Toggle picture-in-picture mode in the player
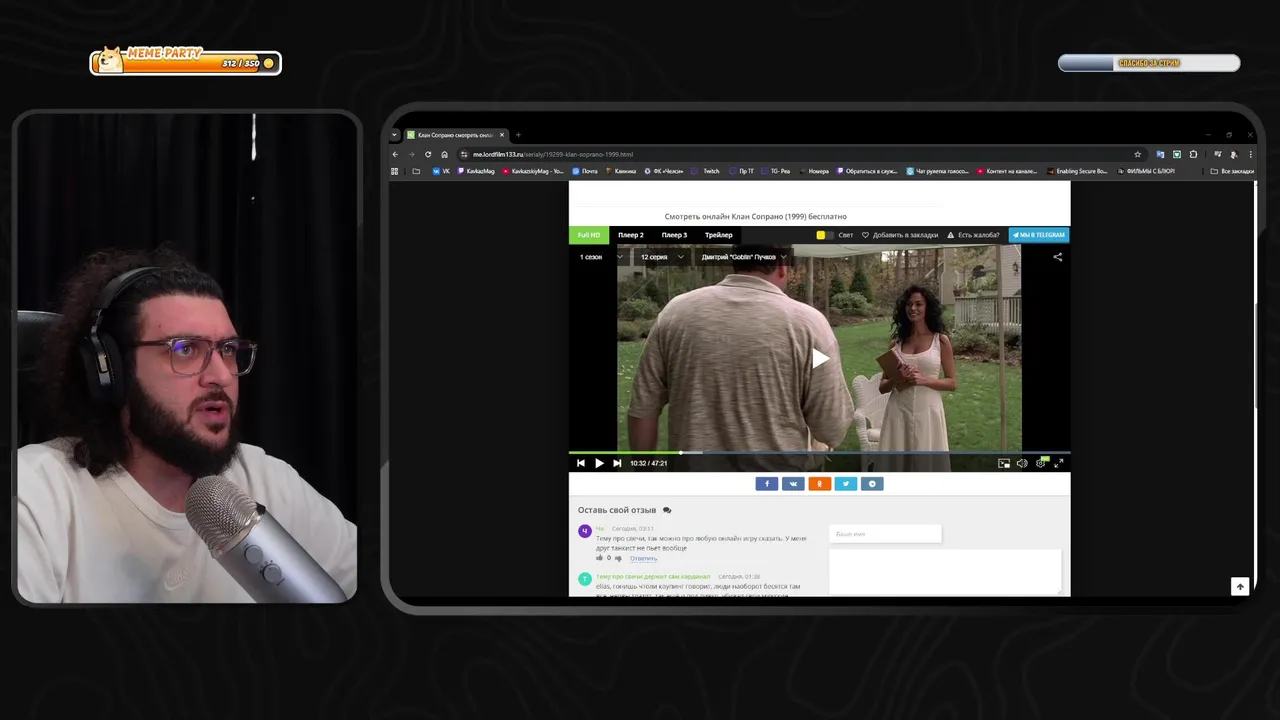Screen dimensions: 1280x720 1004,463
